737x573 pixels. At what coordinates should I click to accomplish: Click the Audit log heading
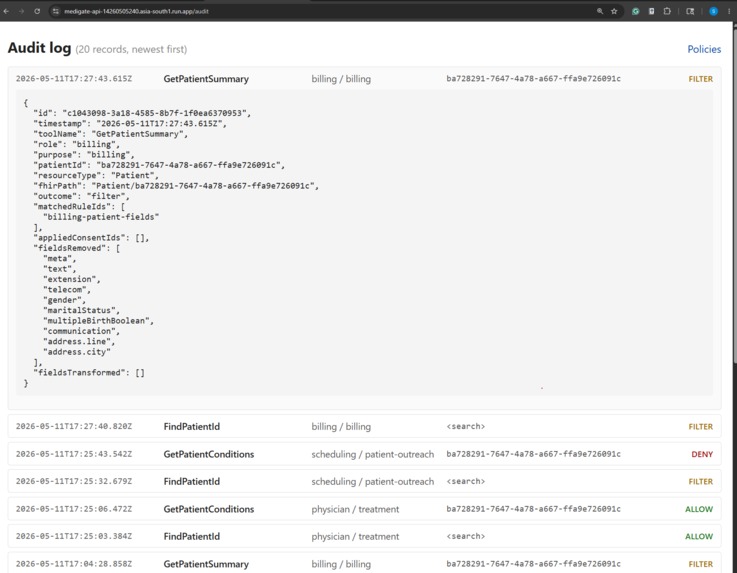click(x=39, y=48)
